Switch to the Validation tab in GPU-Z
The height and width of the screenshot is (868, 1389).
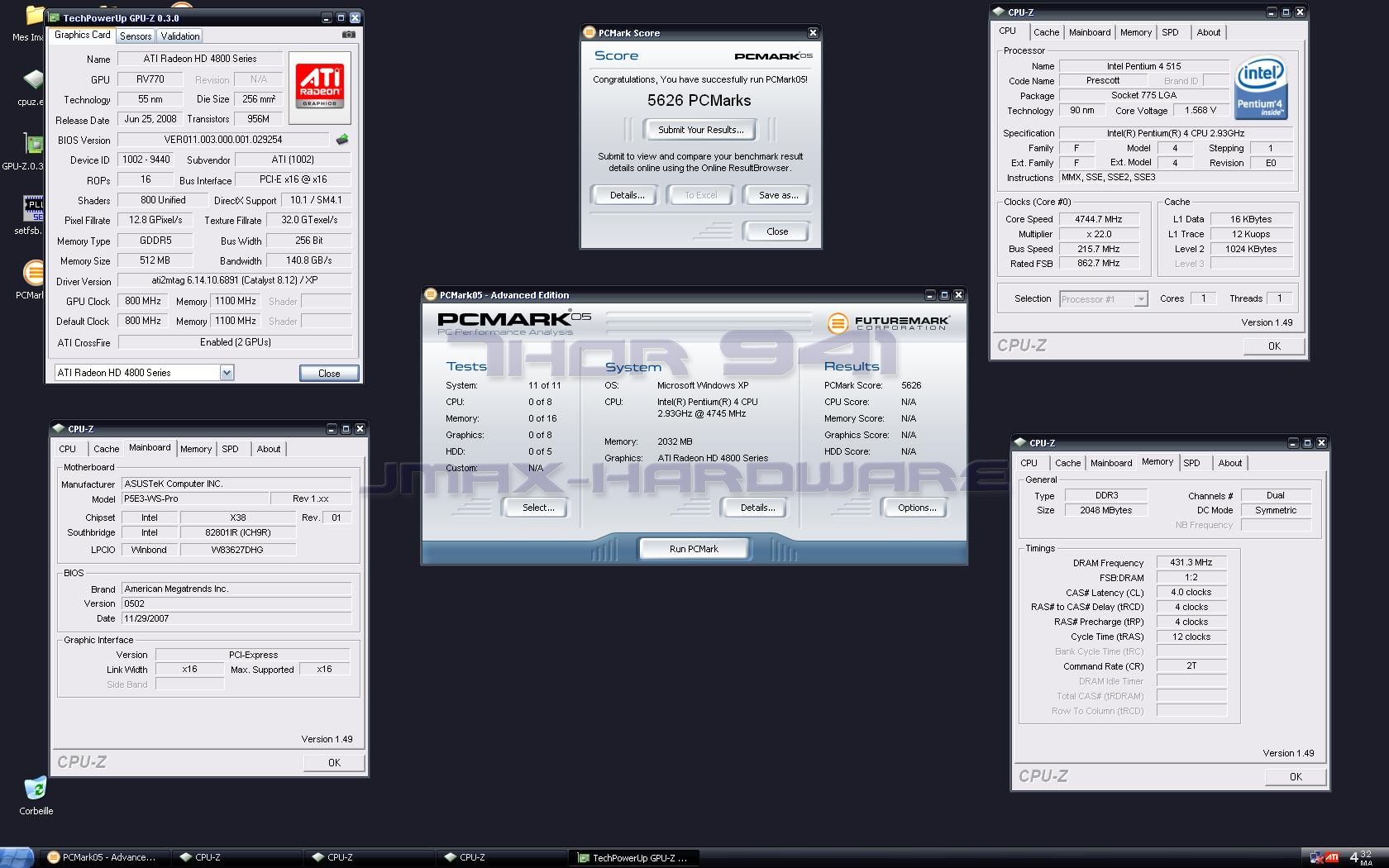[x=180, y=36]
